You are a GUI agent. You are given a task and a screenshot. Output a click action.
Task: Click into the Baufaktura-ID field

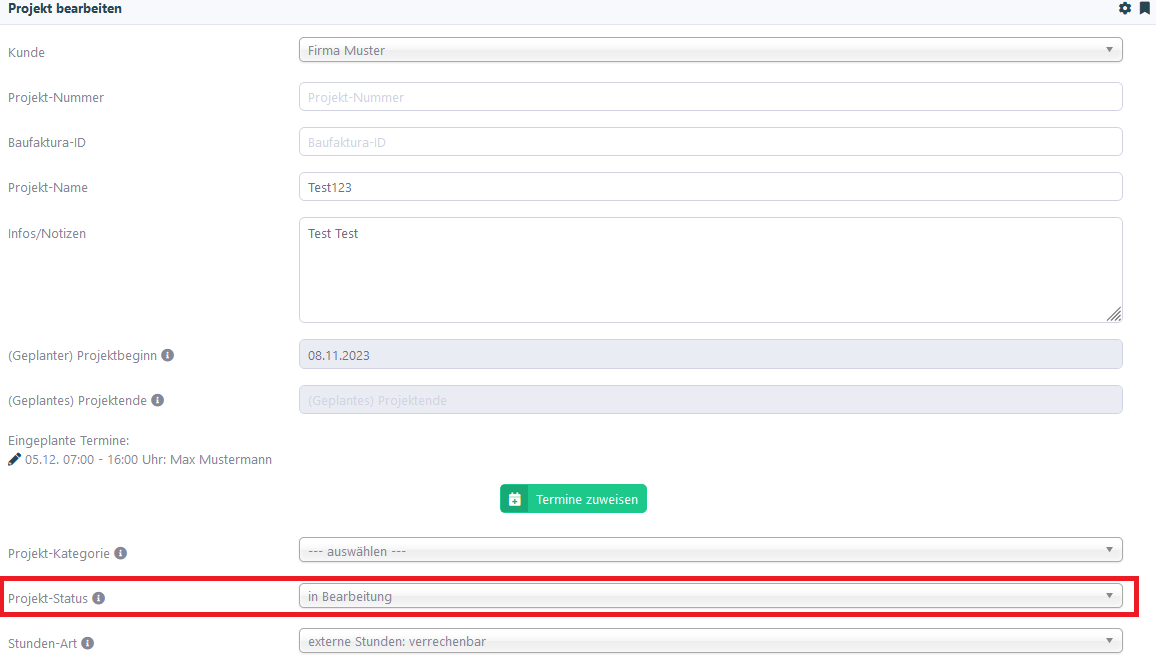coord(711,142)
